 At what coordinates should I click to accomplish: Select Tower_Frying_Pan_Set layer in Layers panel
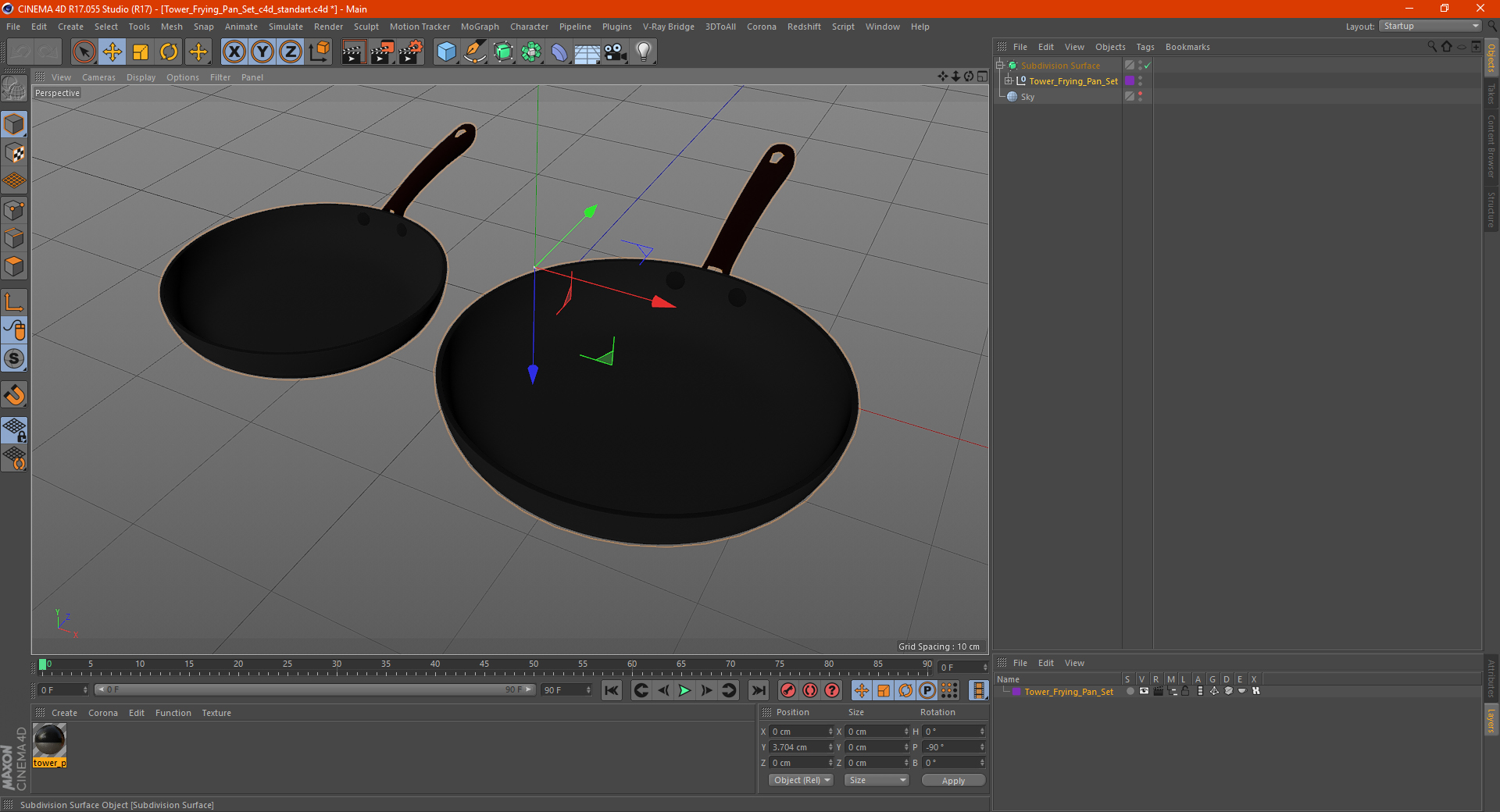click(x=1069, y=692)
